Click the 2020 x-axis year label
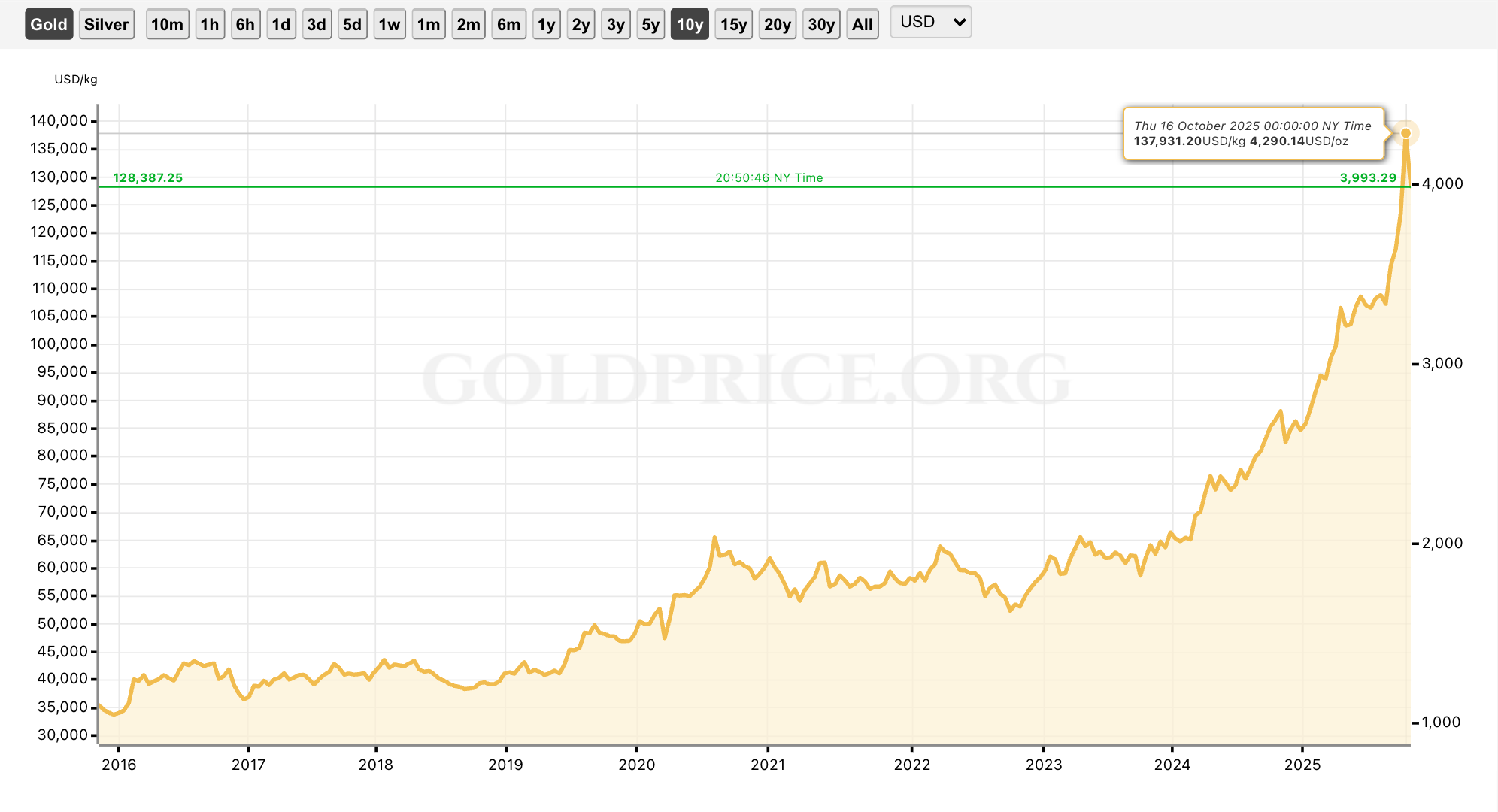Image resolution: width=1498 pixels, height=812 pixels. pyautogui.click(x=636, y=765)
